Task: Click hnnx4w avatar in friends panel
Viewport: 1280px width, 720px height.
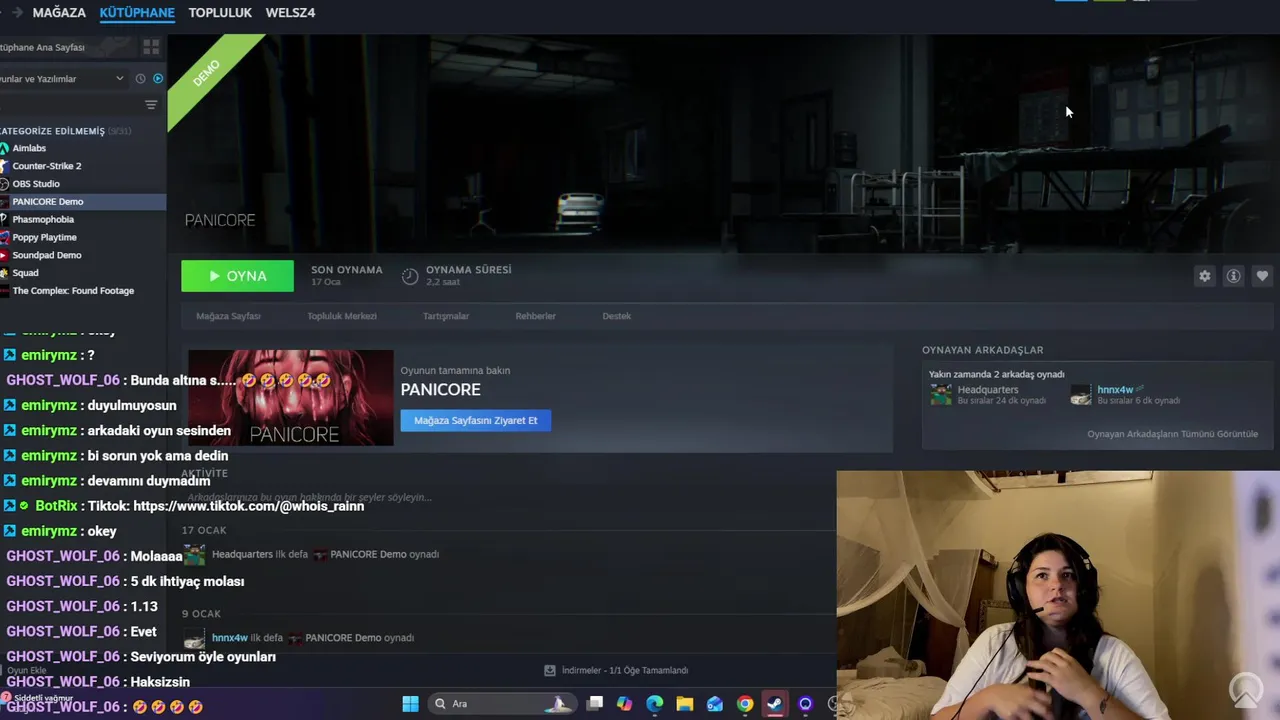Action: [x=1081, y=395]
